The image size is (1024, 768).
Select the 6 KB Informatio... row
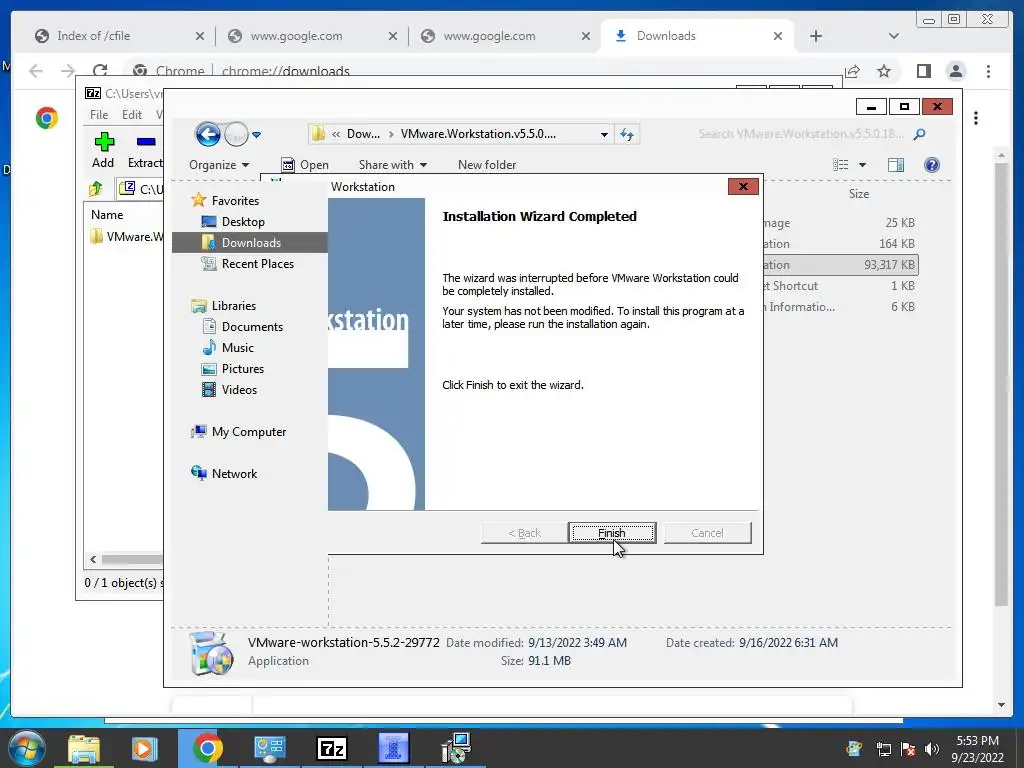click(x=840, y=306)
